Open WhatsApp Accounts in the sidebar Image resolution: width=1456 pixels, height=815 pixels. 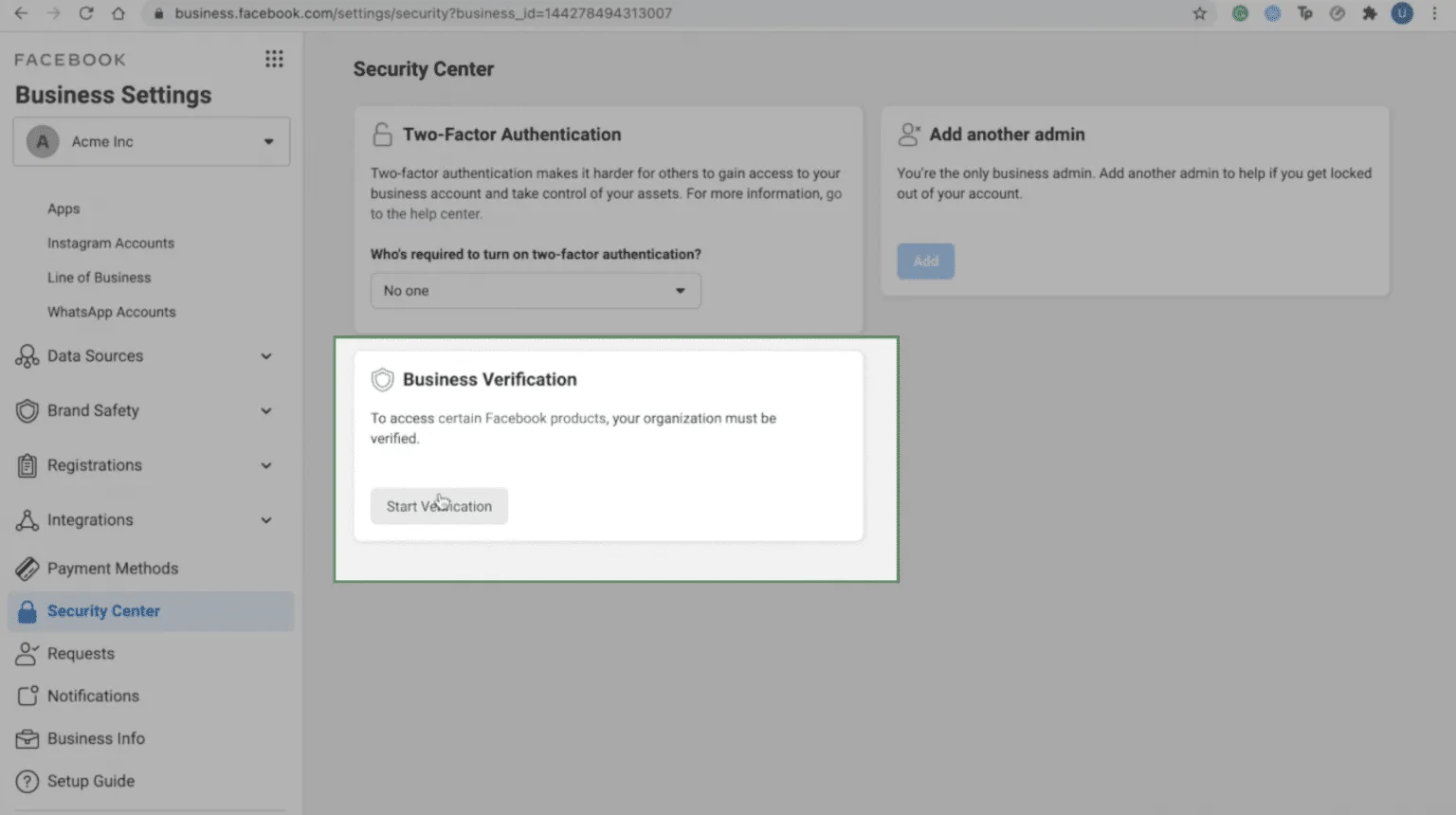(x=112, y=312)
